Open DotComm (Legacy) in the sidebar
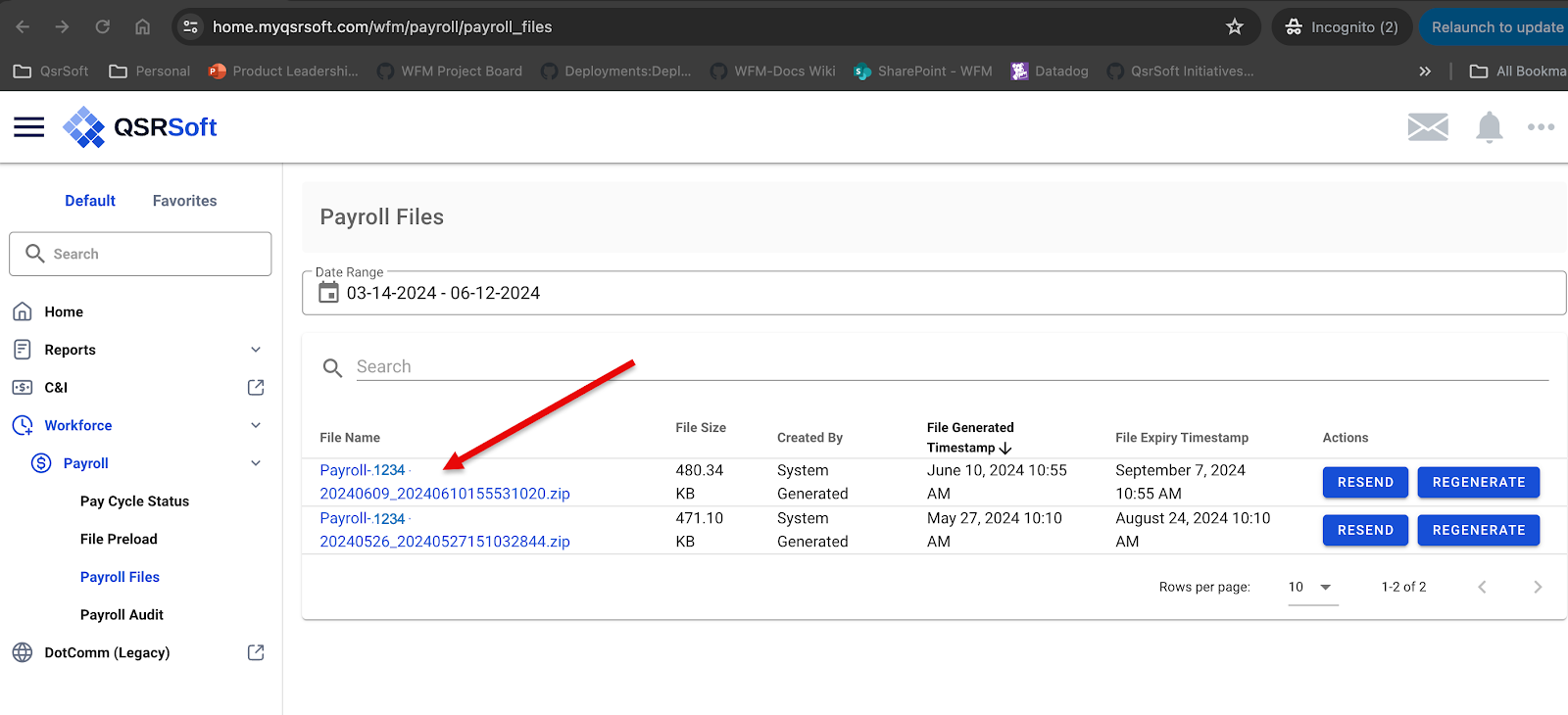This screenshot has width=1568, height=715. click(x=107, y=652)
